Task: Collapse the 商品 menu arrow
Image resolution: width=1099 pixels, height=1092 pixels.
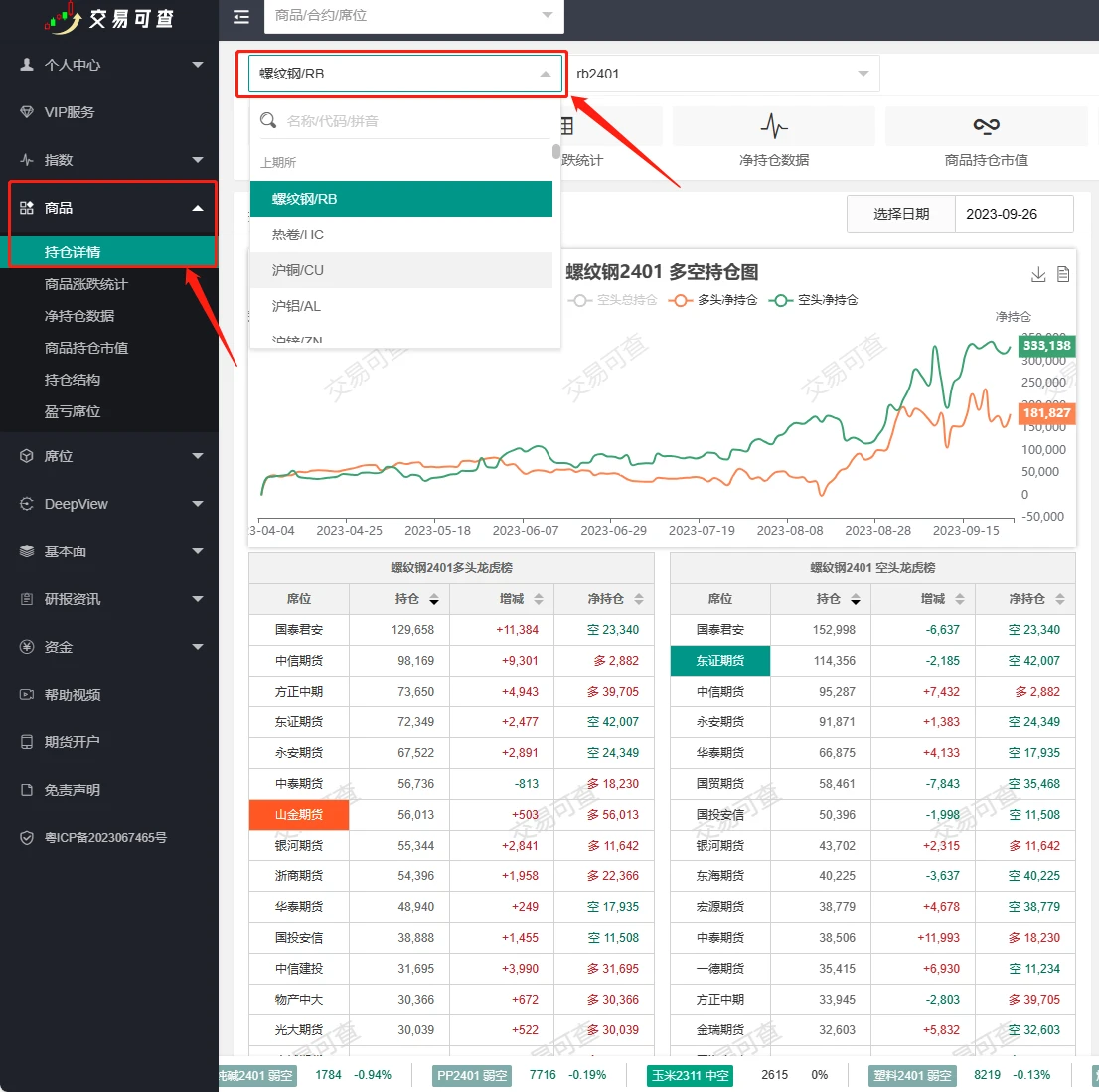Action: click(198, 208)
